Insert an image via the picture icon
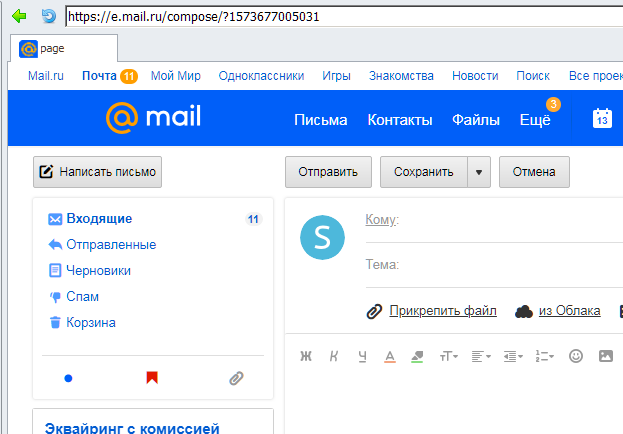The height and width of the screenshot is (434, 623). coord(606,356)
